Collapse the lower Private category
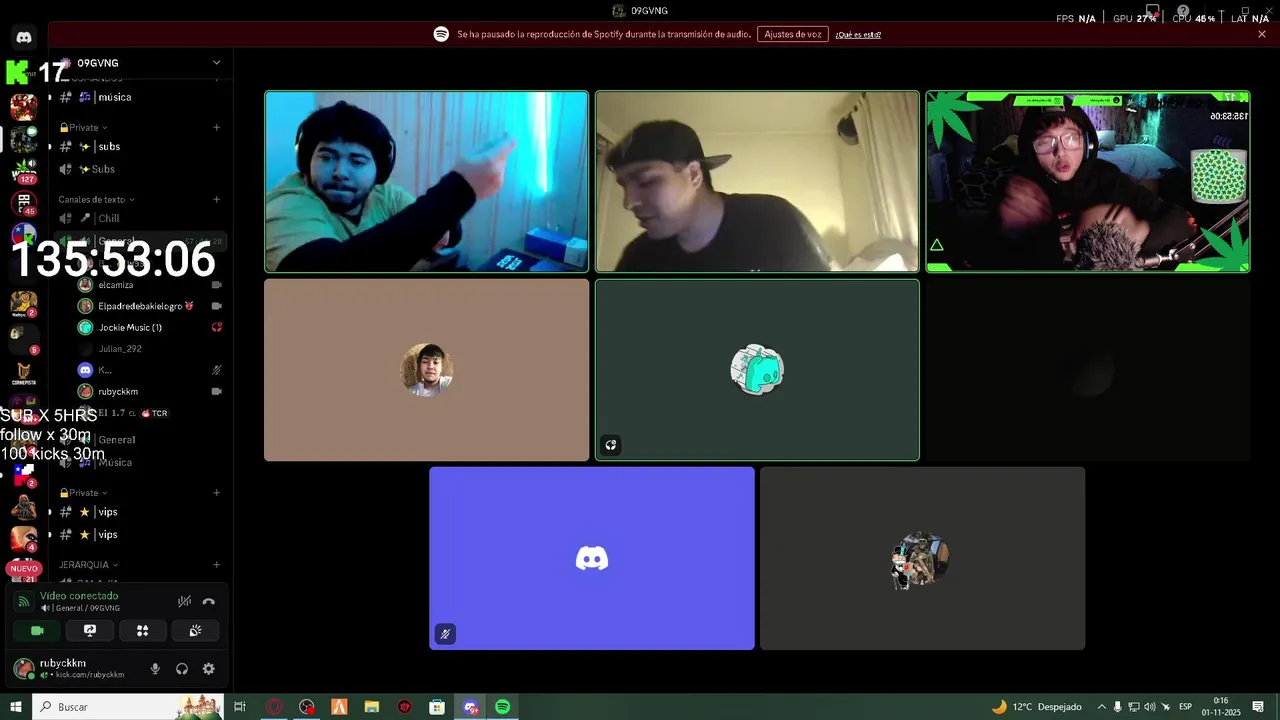Image resolution: width=1280 pixels, height=720 pixels. 83,493
